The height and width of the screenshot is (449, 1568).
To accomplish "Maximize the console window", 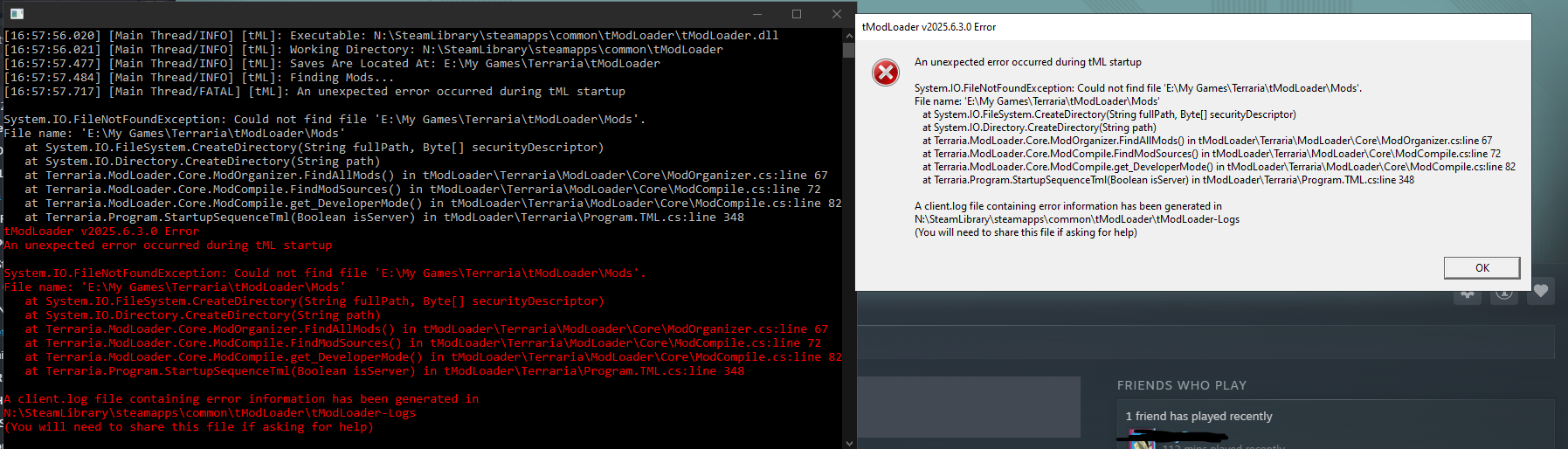I will (797, 14).
